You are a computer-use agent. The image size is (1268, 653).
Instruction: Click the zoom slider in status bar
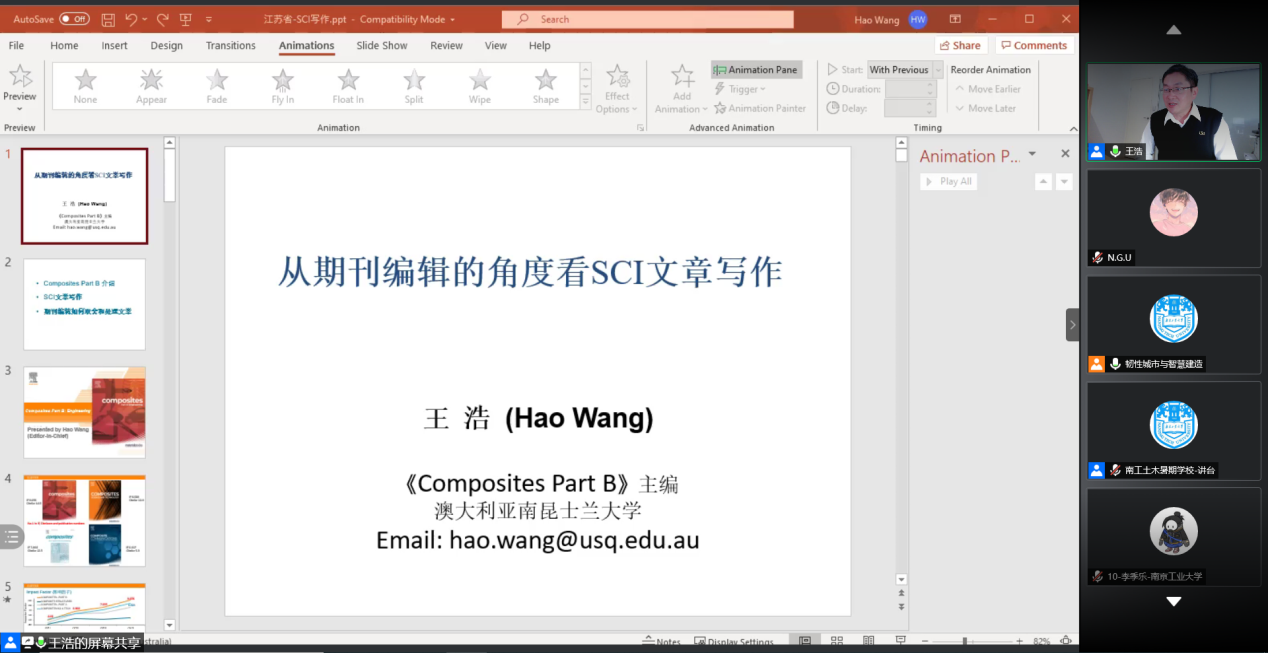pos(965,642)
